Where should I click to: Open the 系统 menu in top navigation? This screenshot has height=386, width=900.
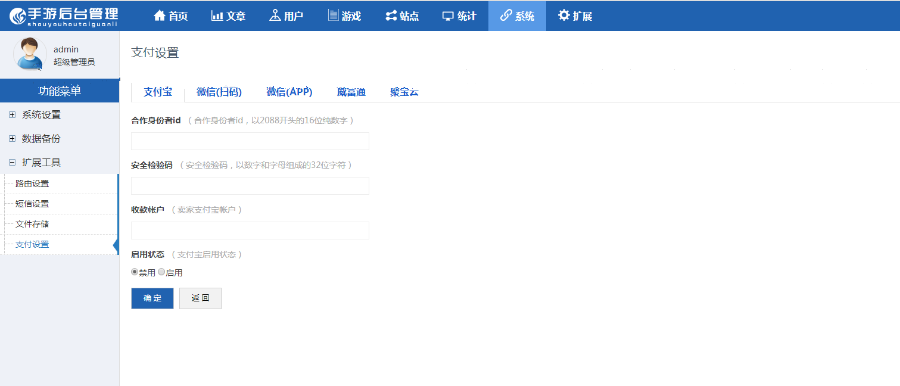click(517, 16)
